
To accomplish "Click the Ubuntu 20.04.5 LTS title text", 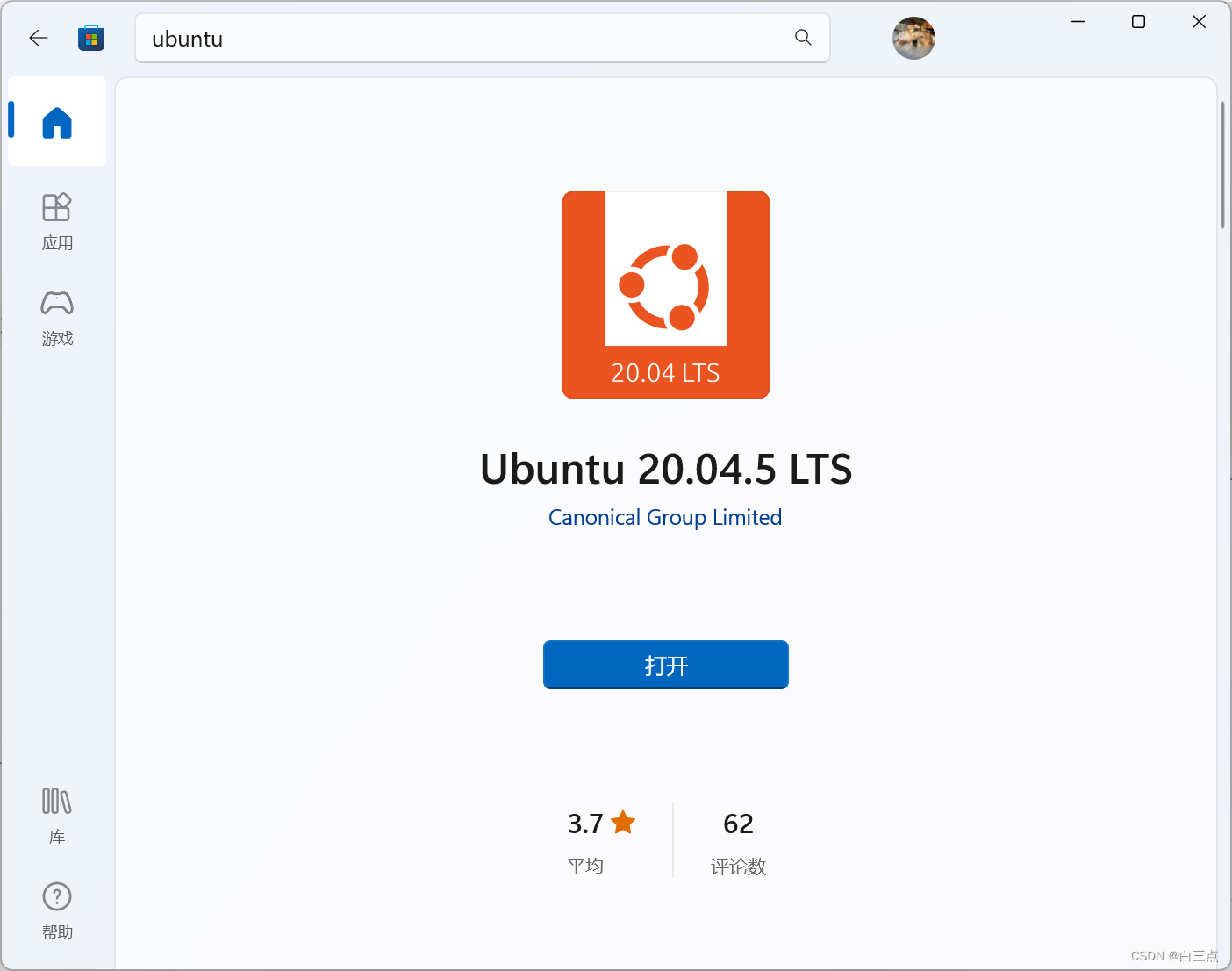I will coord(665,470).
